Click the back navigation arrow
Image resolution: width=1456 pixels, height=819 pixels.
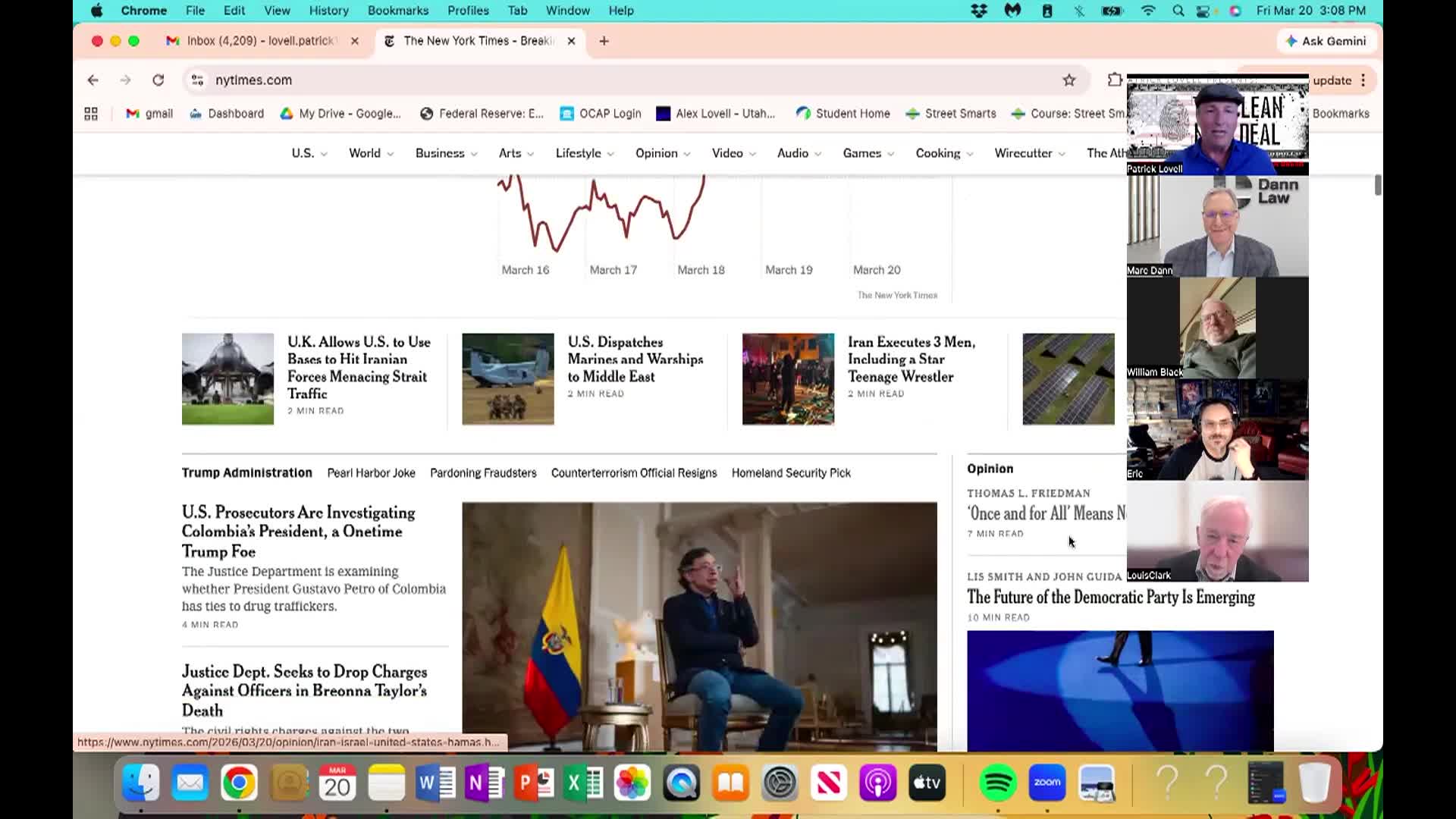(x=93, y=80)
